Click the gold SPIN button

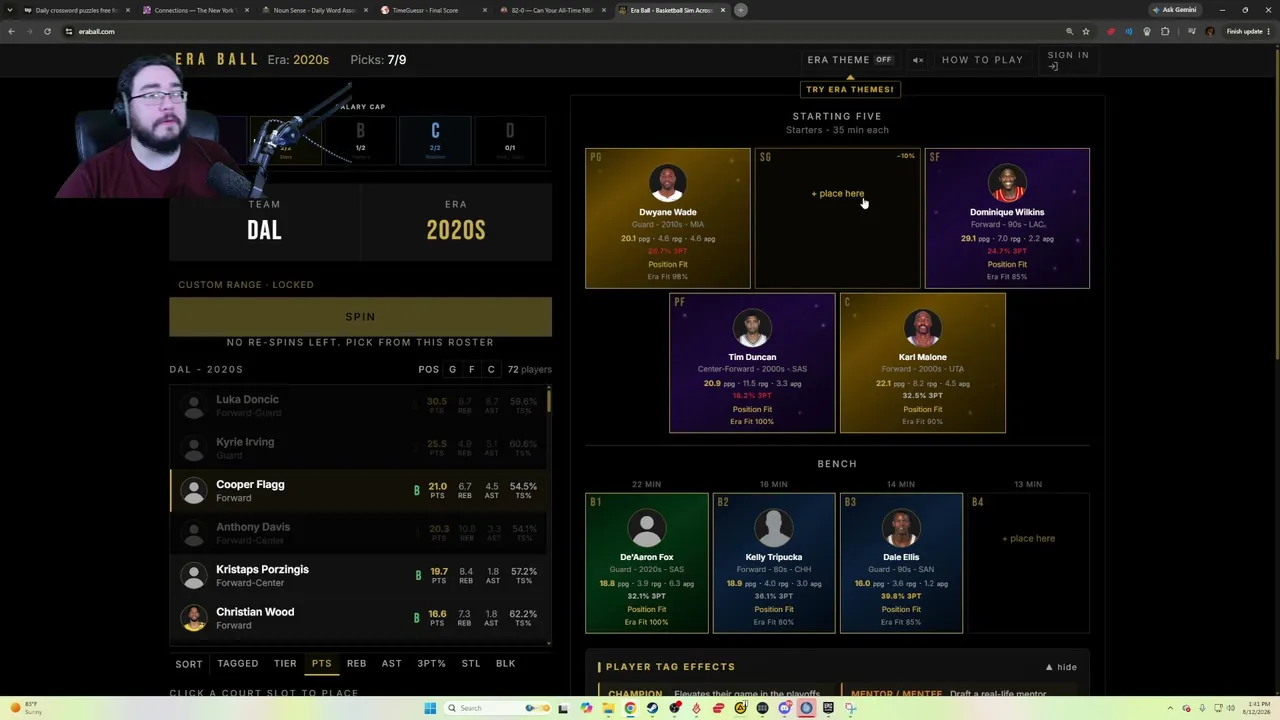[360, 316]
